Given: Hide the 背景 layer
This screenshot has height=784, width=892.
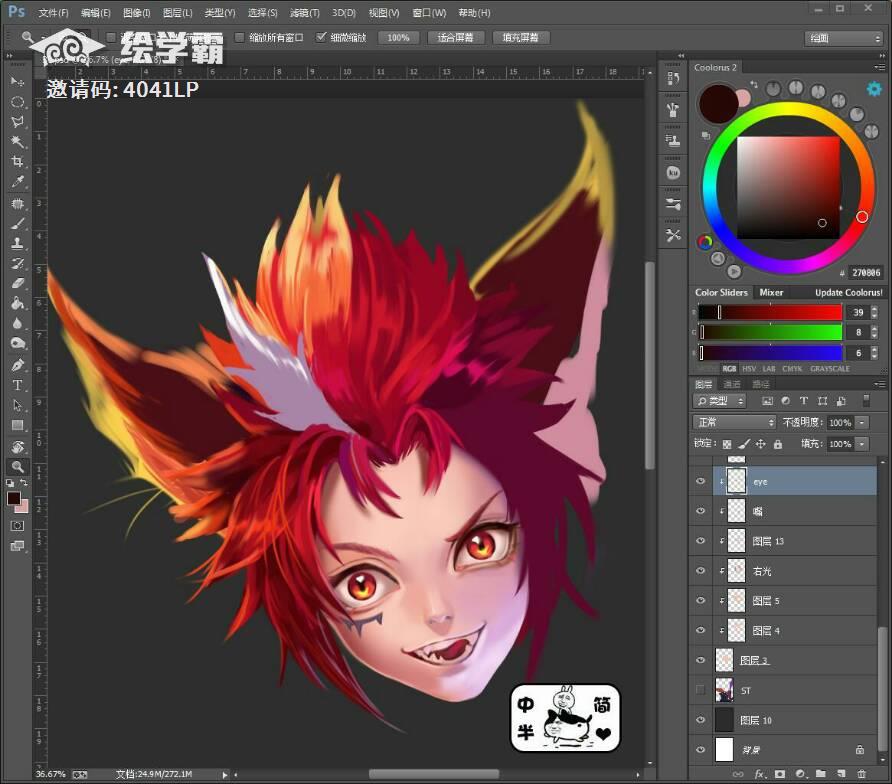Looking at the screenshot, I should 701,750.
